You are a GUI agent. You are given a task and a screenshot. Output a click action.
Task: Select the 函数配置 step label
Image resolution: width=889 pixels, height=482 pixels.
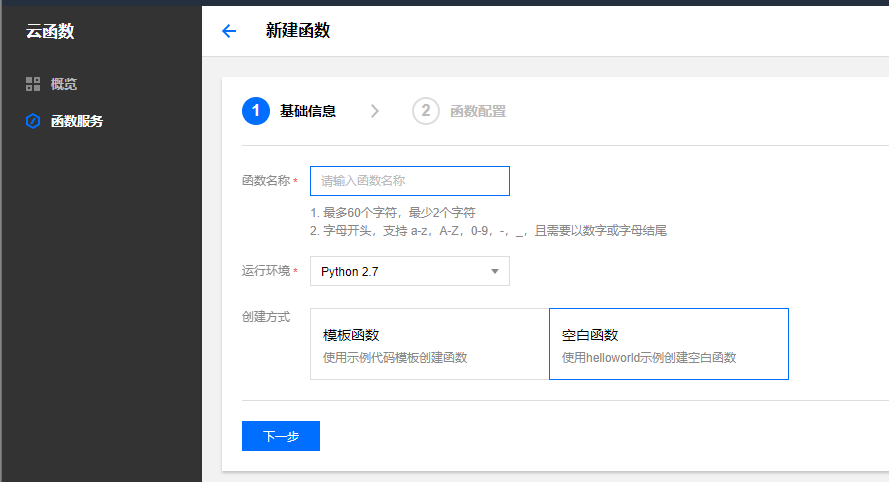click(x=478, y=111)
